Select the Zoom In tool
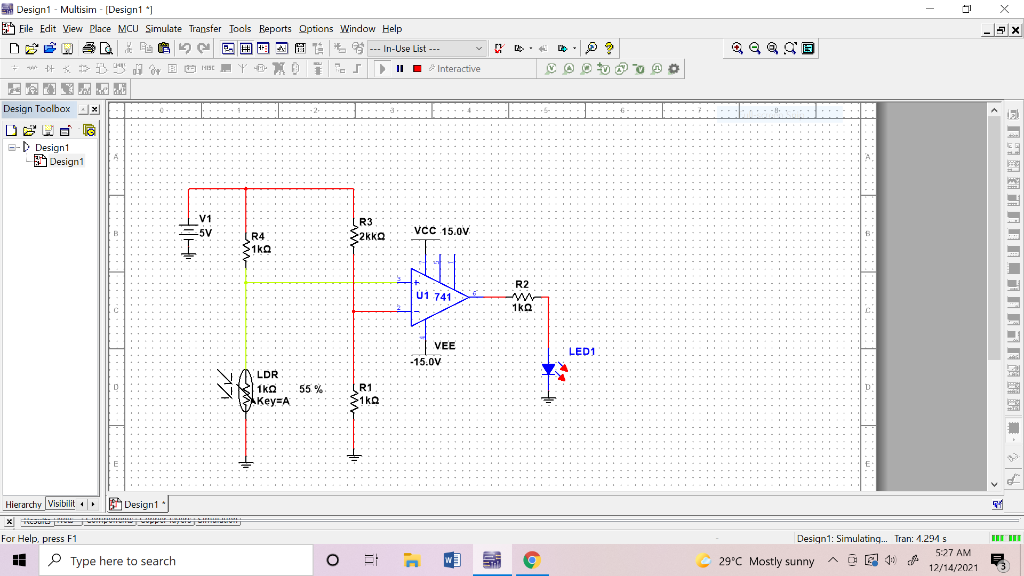 pyautogui.click(x=737, y=48)
